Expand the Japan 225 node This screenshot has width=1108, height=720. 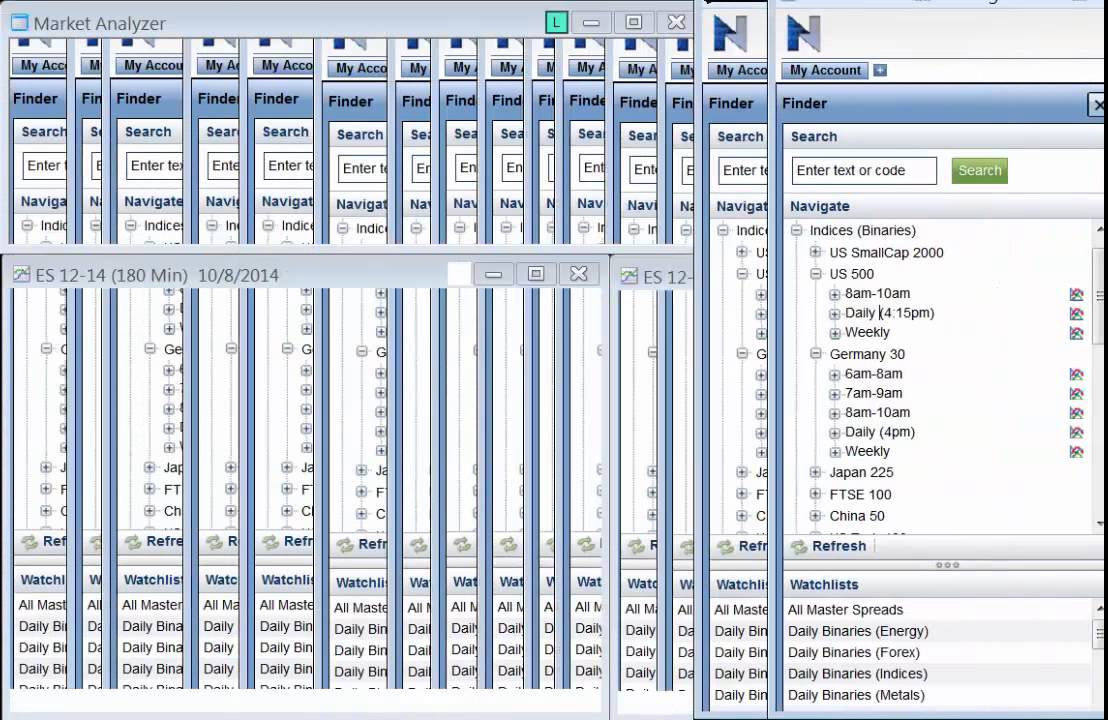click(x=815, y=472)
